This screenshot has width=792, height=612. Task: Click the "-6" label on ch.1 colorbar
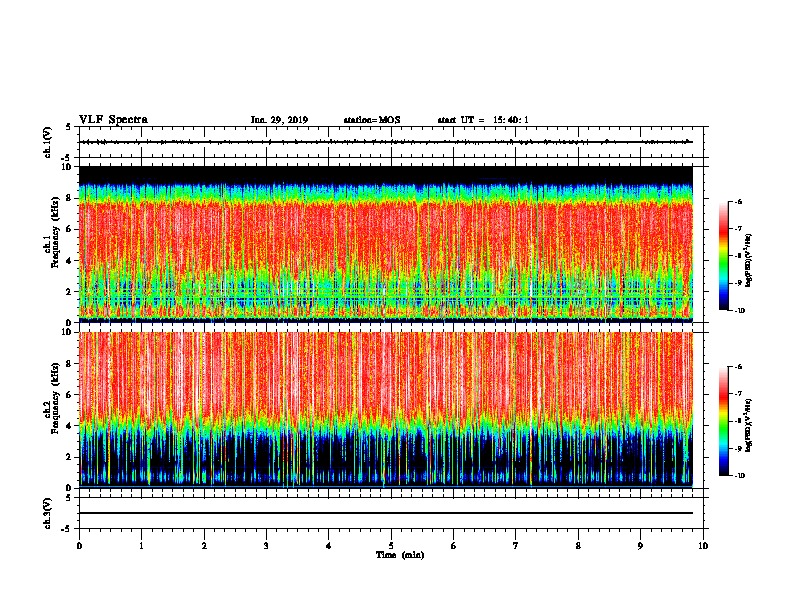(738, 201)
